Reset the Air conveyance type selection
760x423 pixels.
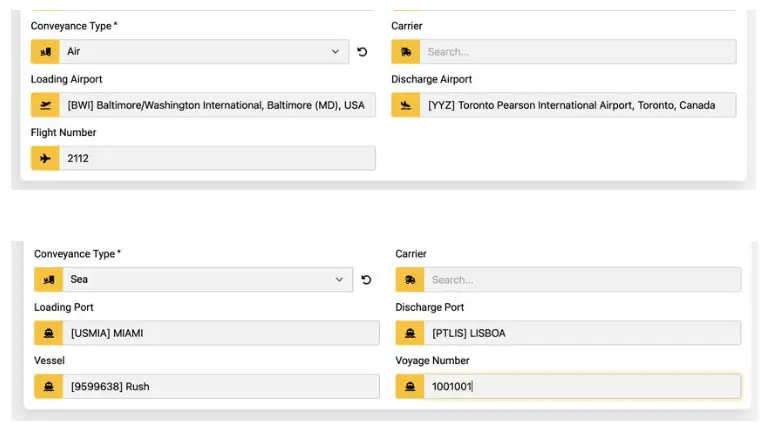coord(362,52)
